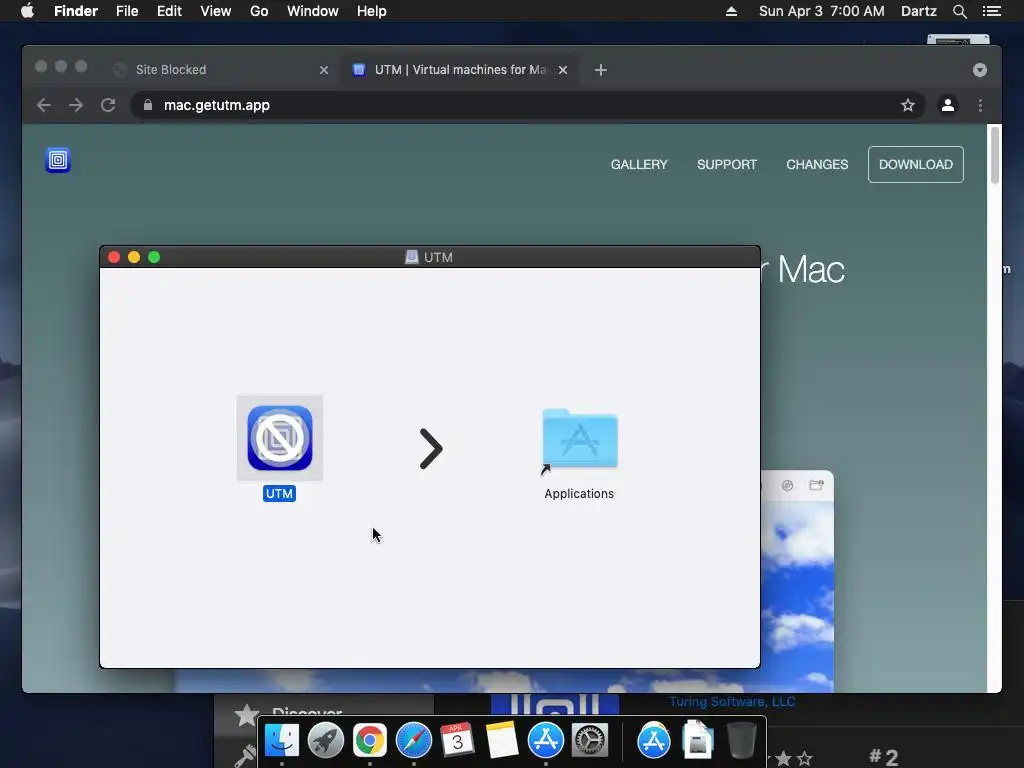The height and width of the screenshot is (768, 1024).
Task: Open the Edit menu
Action: coord(169,11)
